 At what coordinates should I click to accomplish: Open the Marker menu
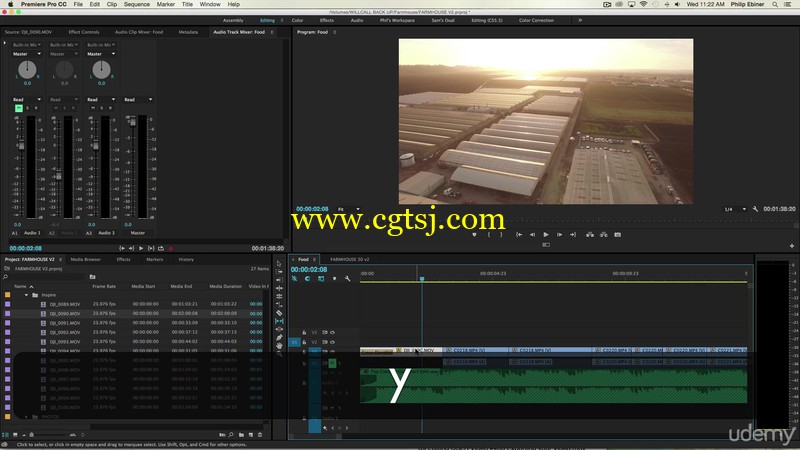[x=165, y=4]
